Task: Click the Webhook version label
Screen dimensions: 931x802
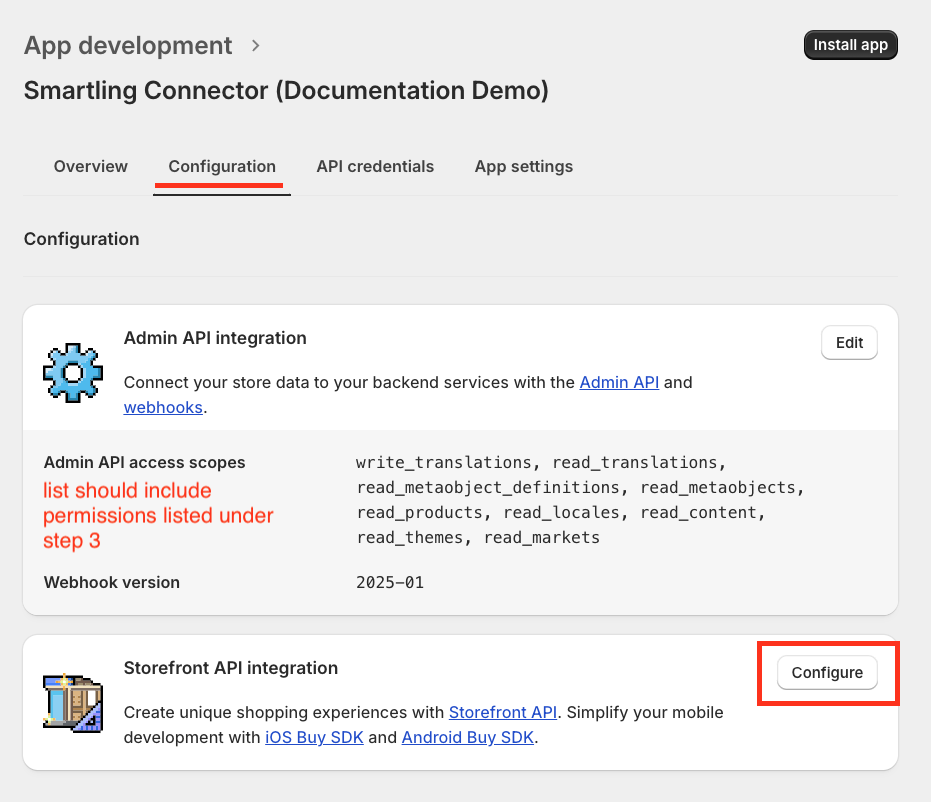Action: coord(112,582)
